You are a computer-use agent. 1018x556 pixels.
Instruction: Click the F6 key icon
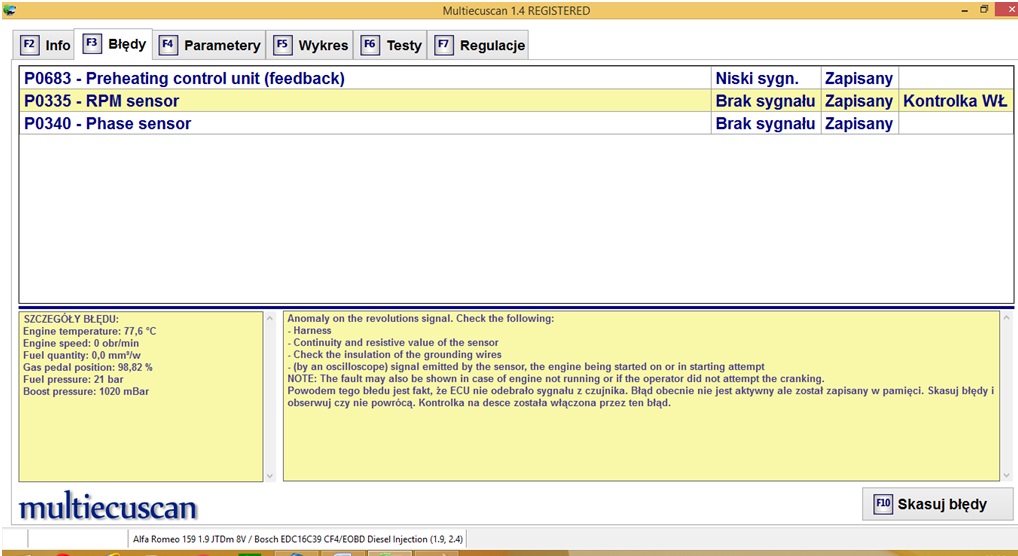(370, 45)
